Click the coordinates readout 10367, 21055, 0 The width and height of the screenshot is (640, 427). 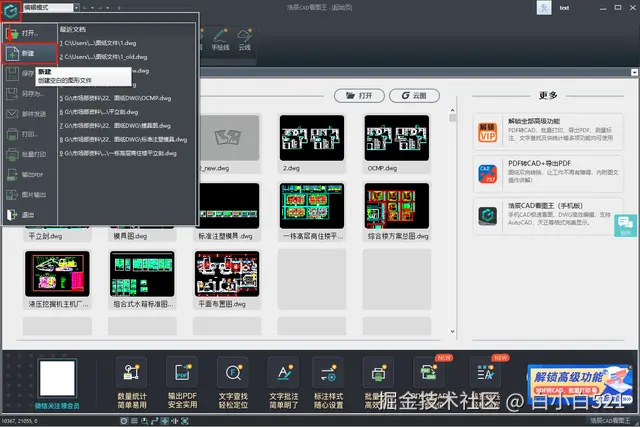pyautogui.click(x=20, y=421)
